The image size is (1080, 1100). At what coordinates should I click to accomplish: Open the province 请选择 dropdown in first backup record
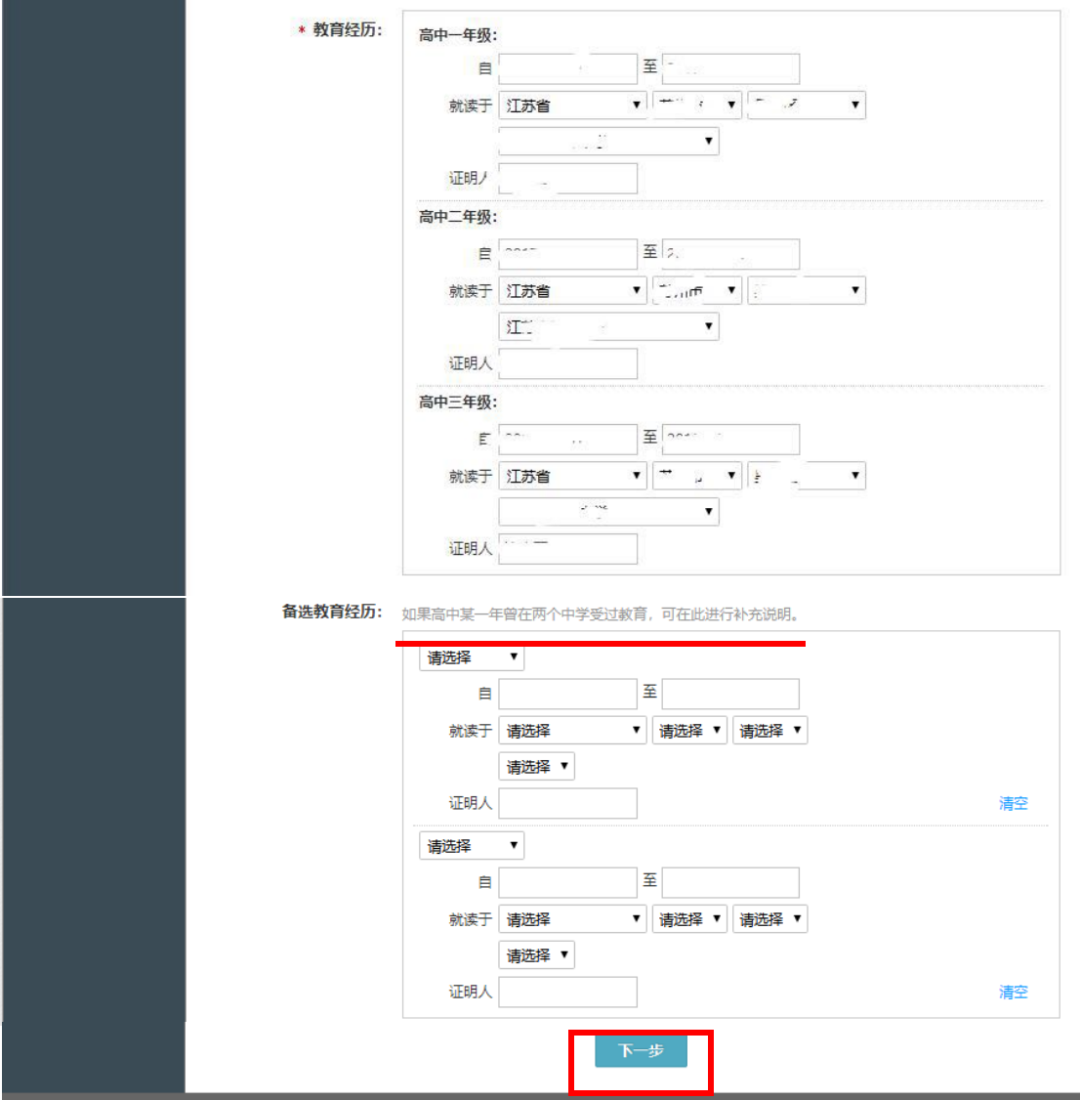[571, 730]
